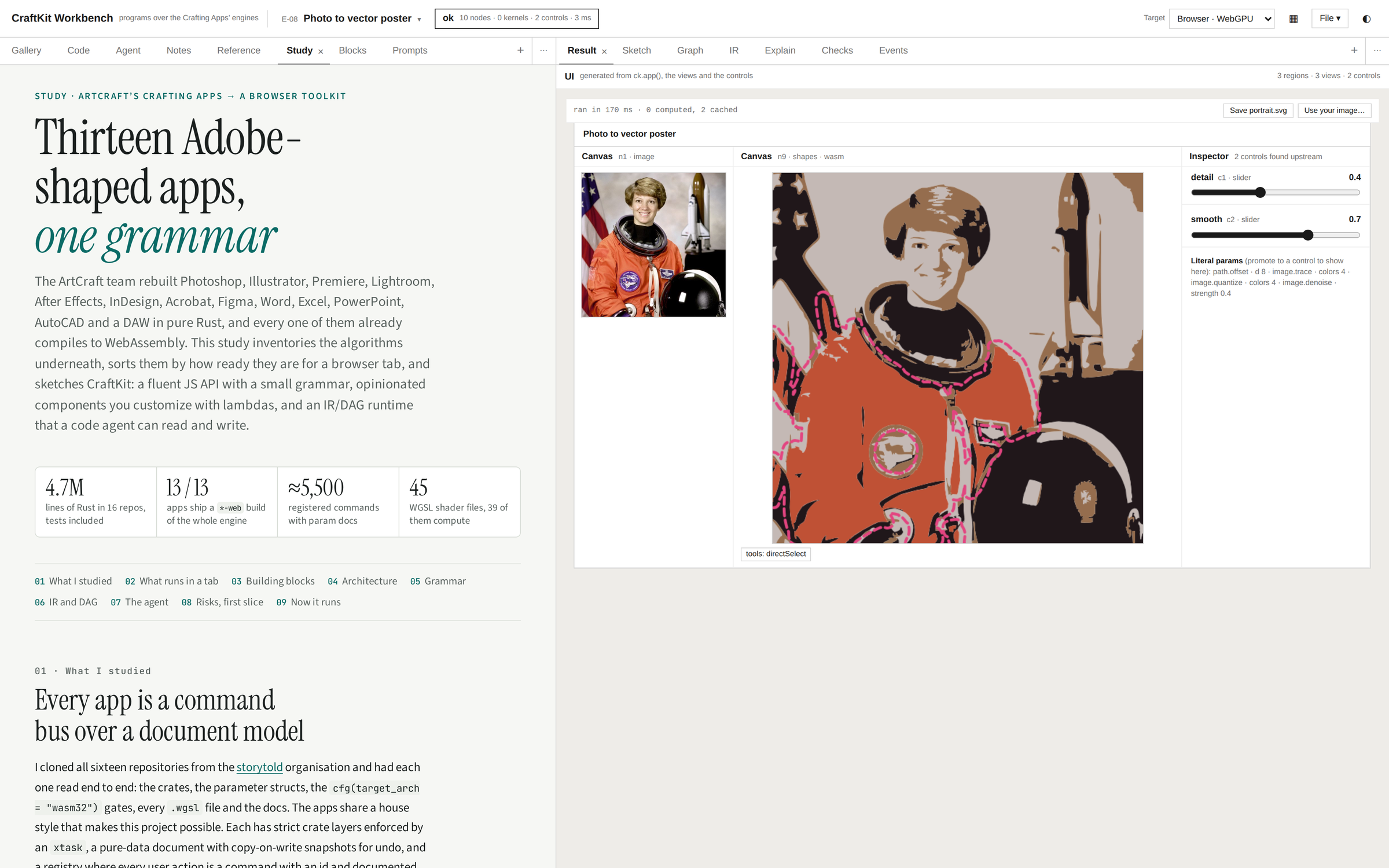Click the ok status badge
The image size is (1389, 868).
517,19
